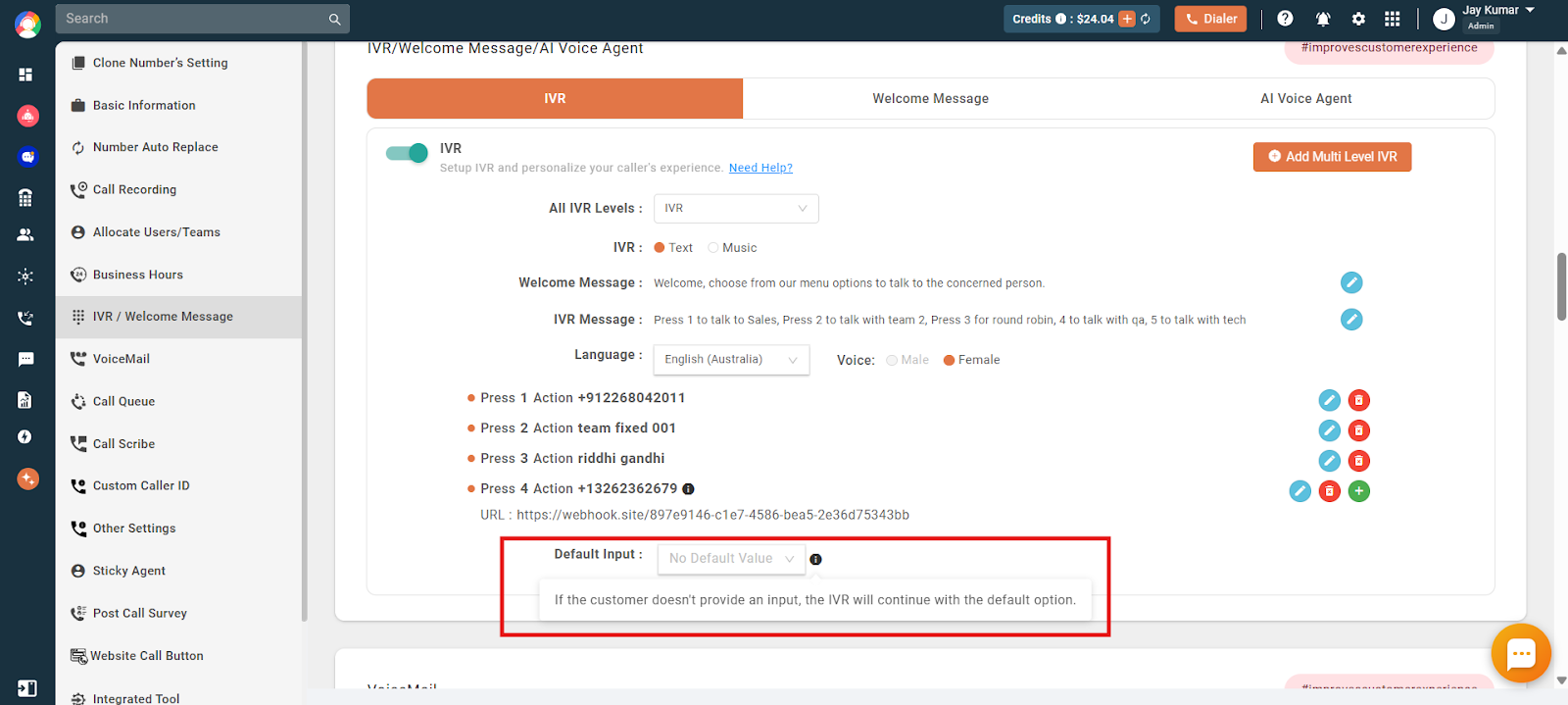Screen dimensions: 1568x705
Task: Open the reports document icon in left rail
Action: 25,399
